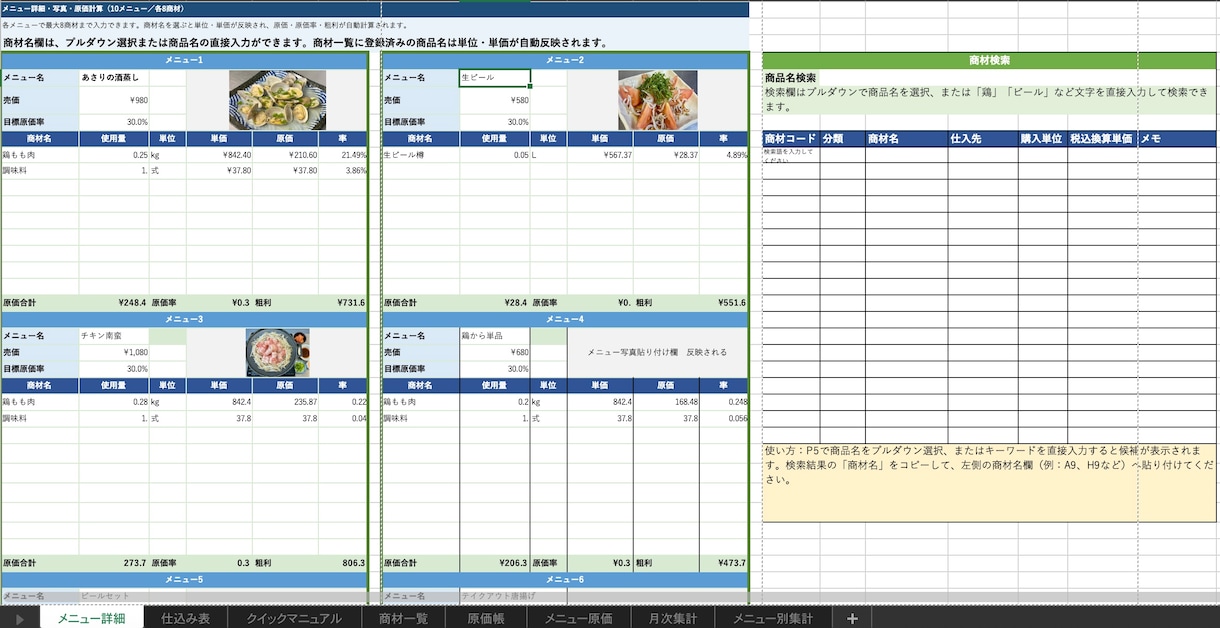Select usage amount 0.25 in Menu 1
Screen dimensions: 1220x628
point(114,155)
